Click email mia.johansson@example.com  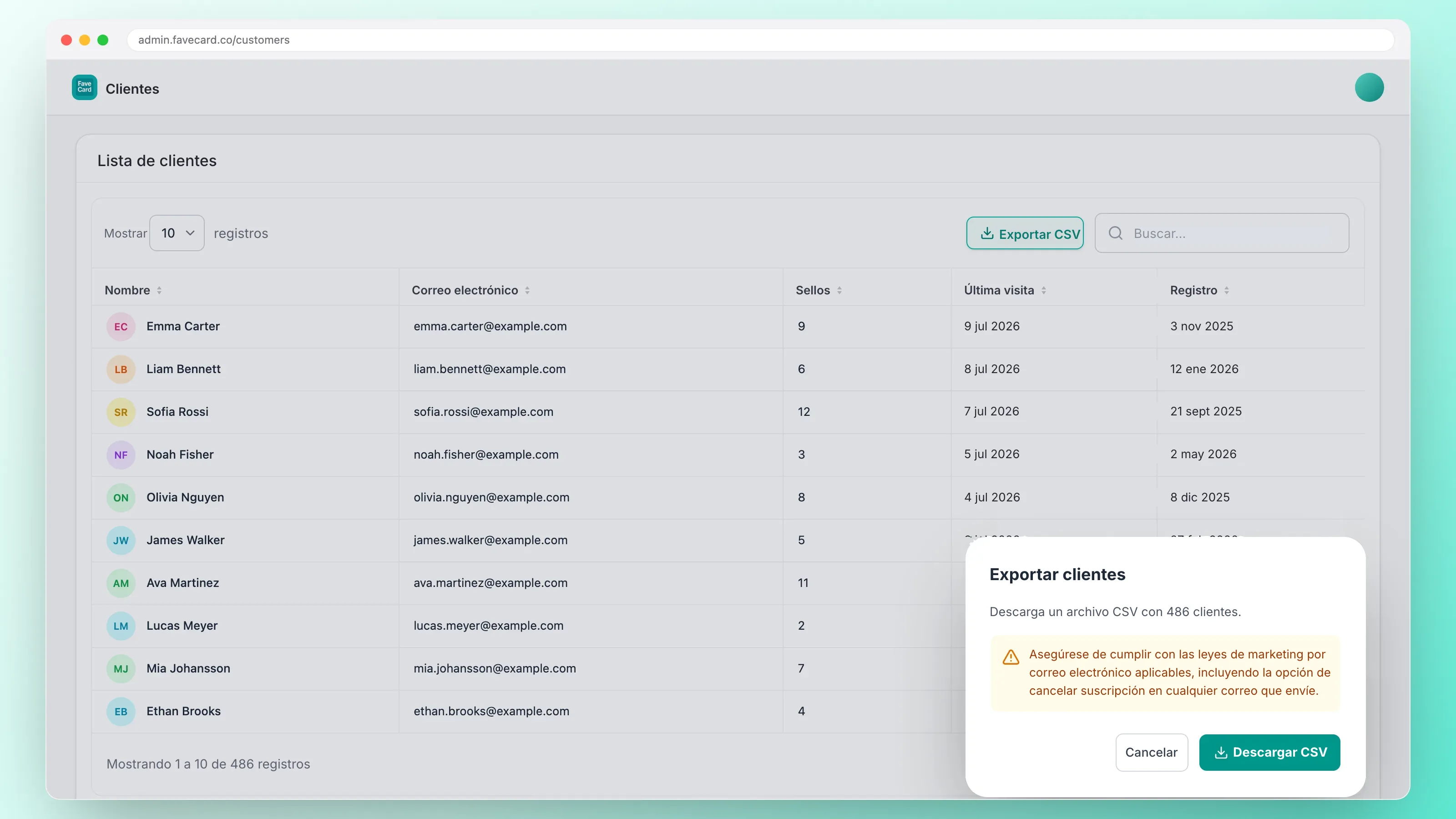coord(495,668)
